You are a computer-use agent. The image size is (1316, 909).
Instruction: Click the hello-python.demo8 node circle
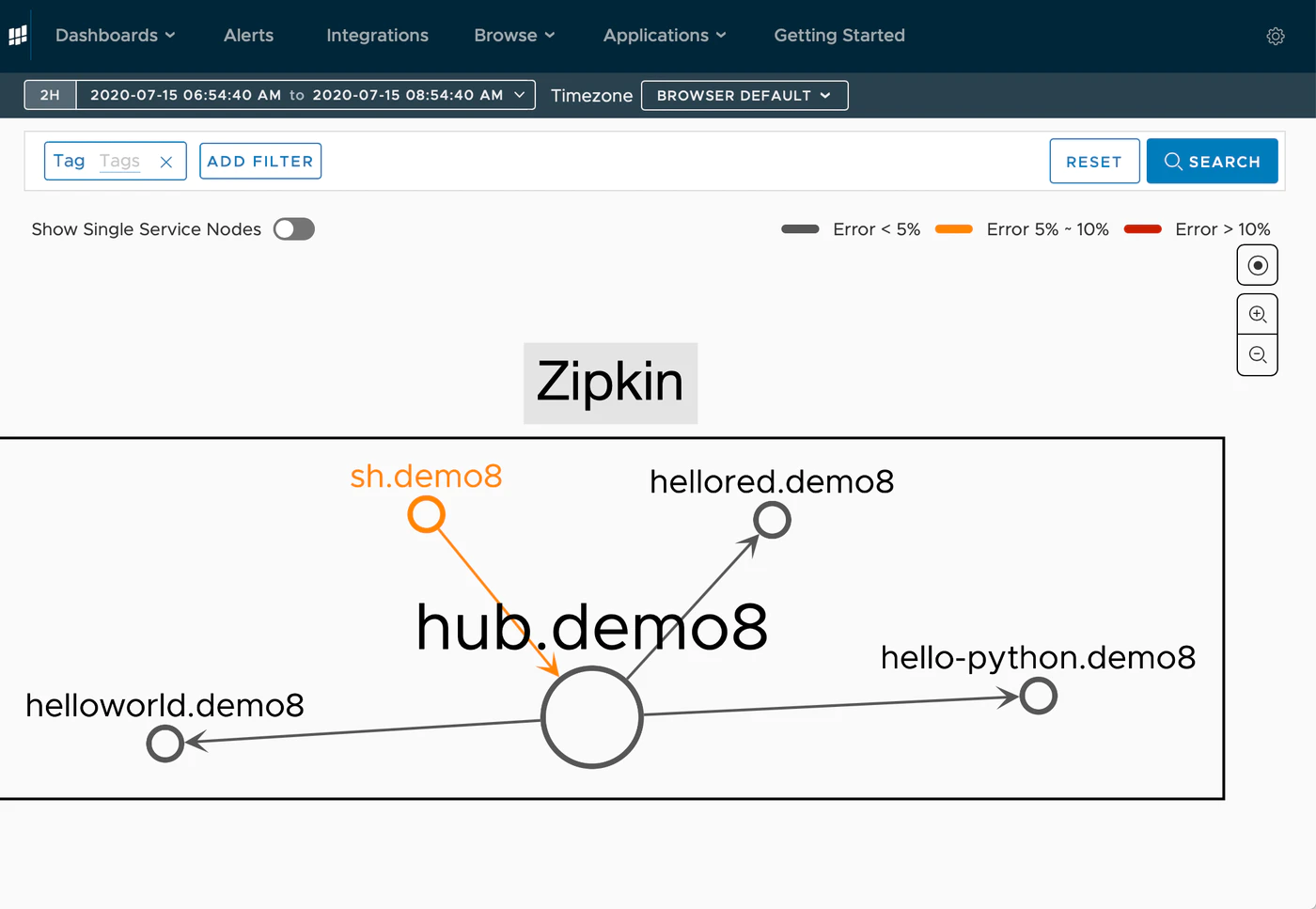[1039, 697]
